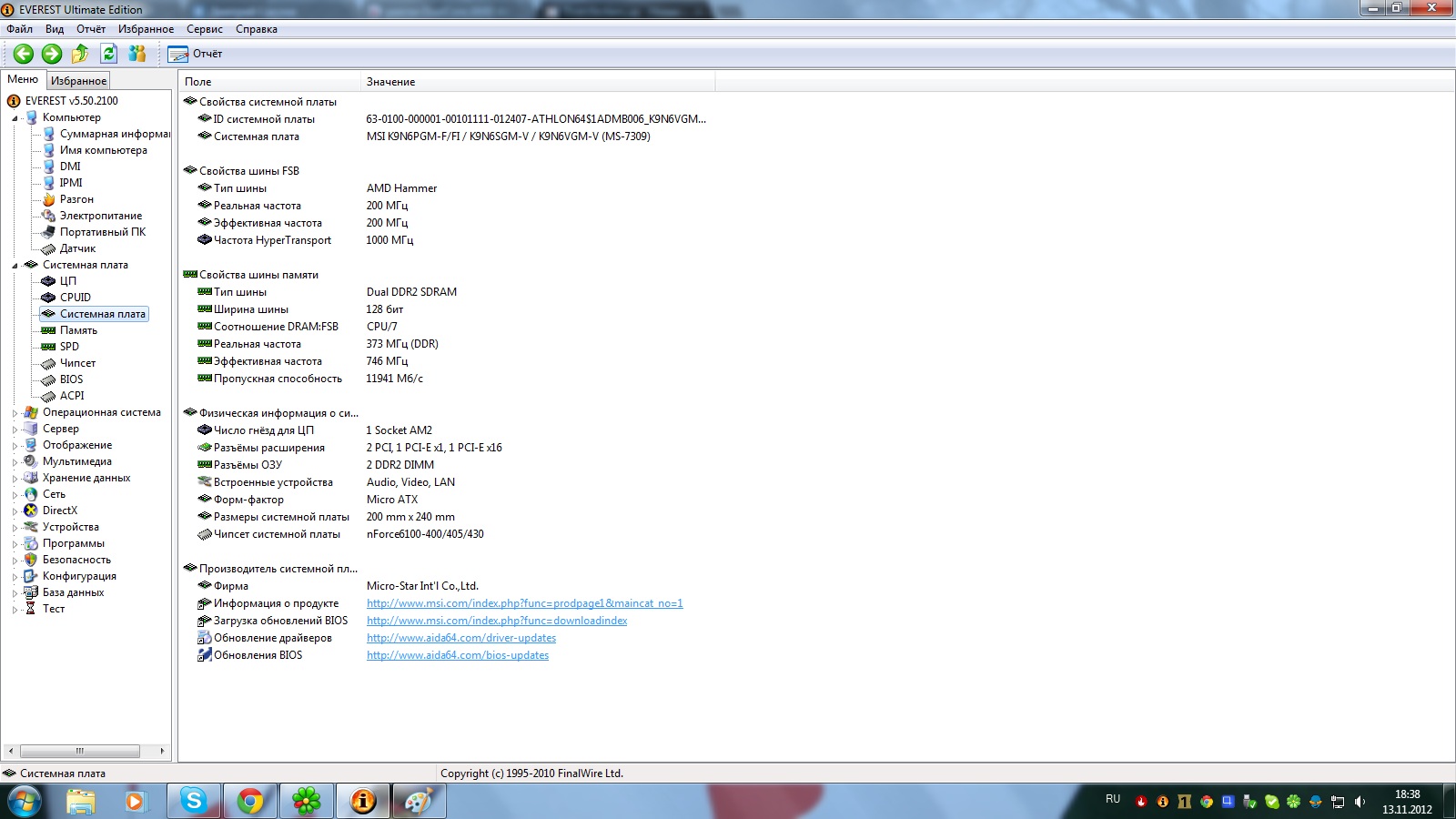Click the Программы icon in tree
The height and width of the screenshot is (819, 1456).
tap(31, 543)
